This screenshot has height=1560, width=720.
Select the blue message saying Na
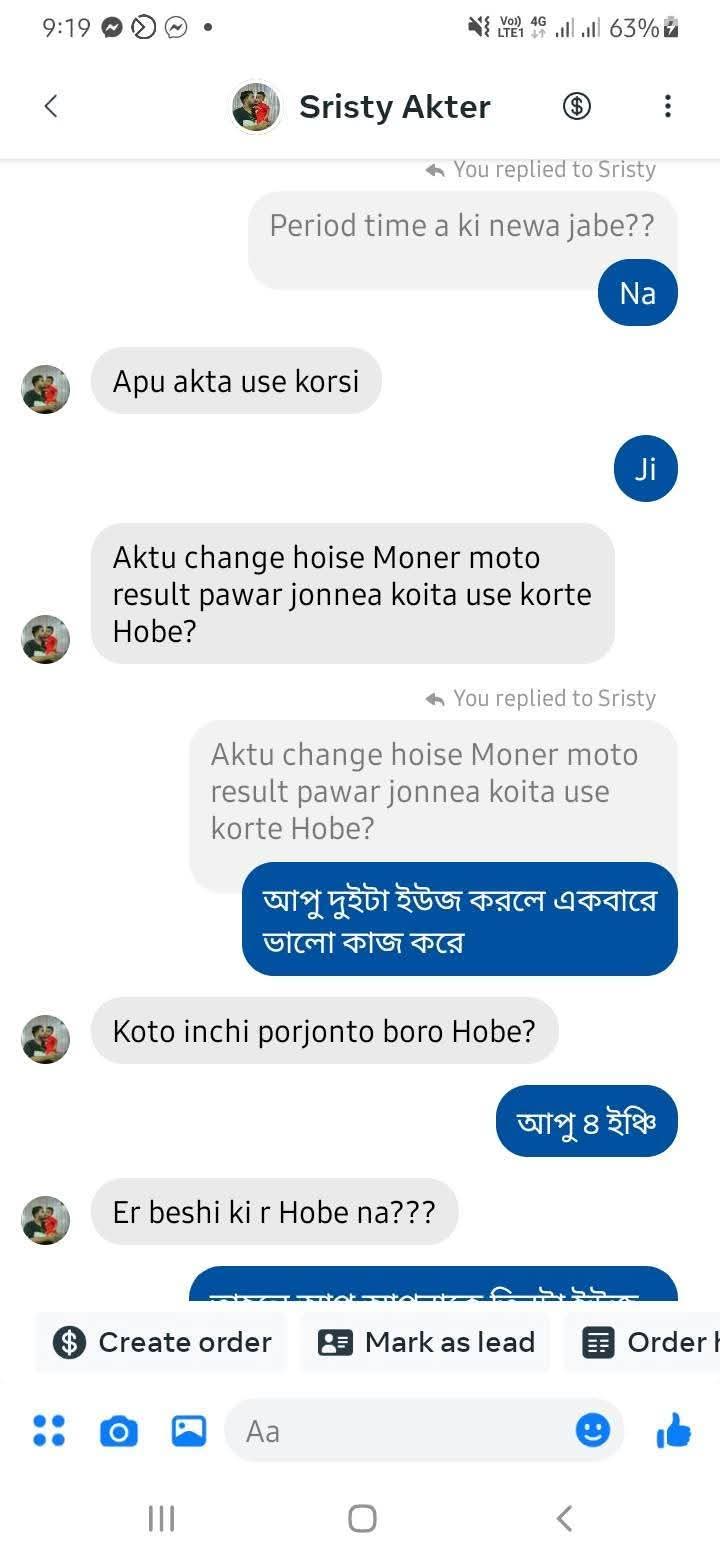[x=637, y=292]
